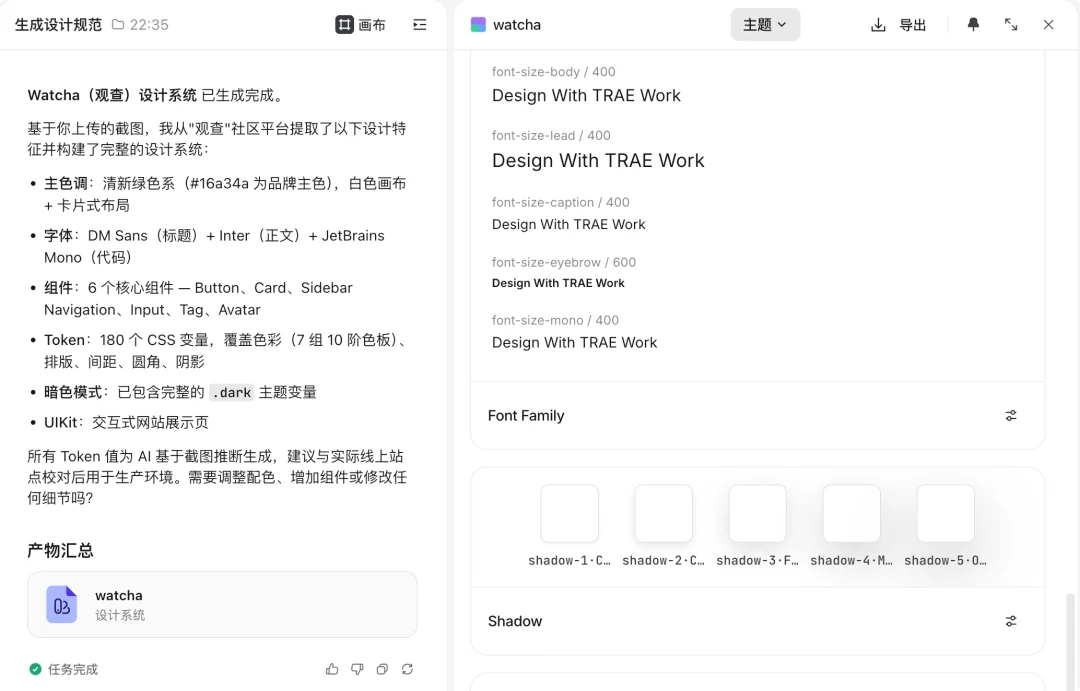The height and width of the screenshot is (691, 1080).
Task: Regenerate the response with refresh icon
Action: [407, 669]
